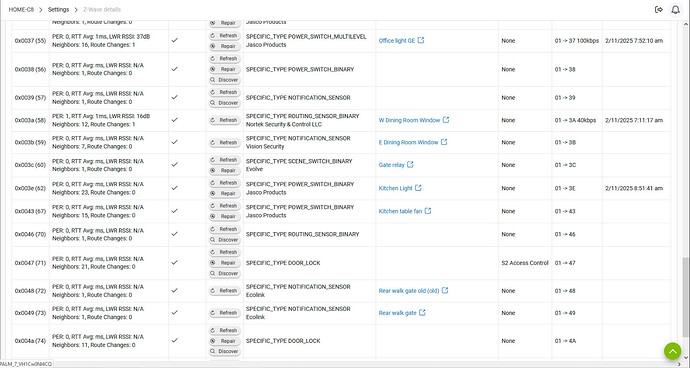Viewport: 690px width, 368px height.
Task: Refresh node 0x004a (74)
Action: pyautogui.click(x=224, y=330)
